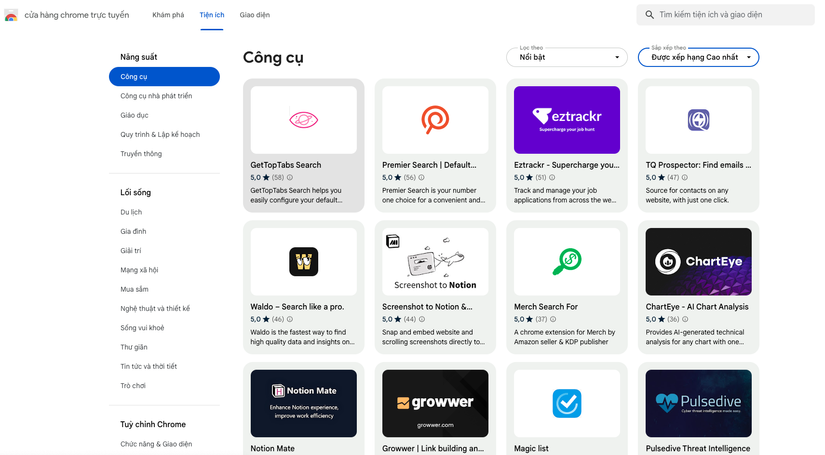Click info icon beside Premier Search rating

pyautogui.click(x=421, y=178)
